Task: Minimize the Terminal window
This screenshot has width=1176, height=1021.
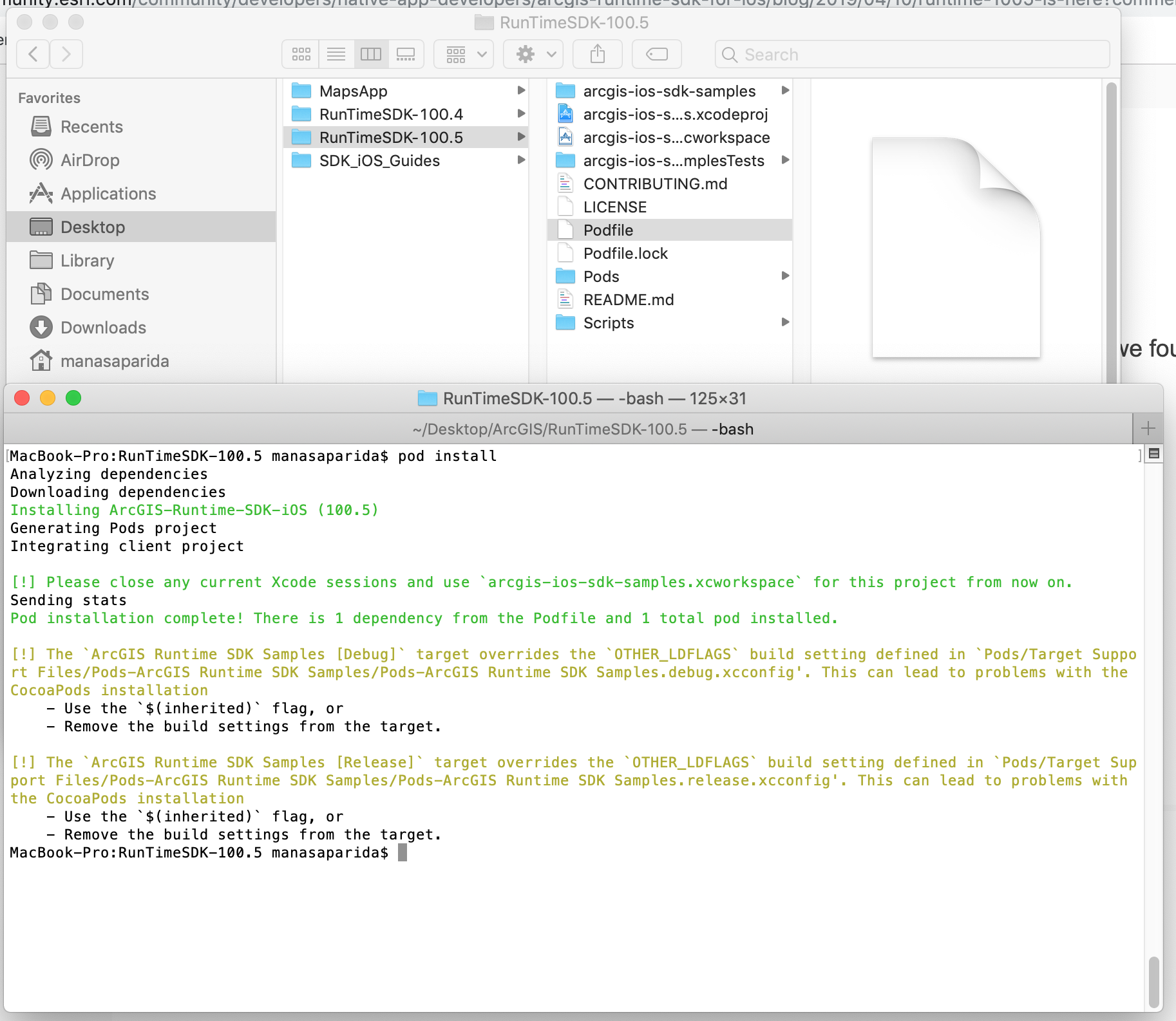Action: pos(48,398)
